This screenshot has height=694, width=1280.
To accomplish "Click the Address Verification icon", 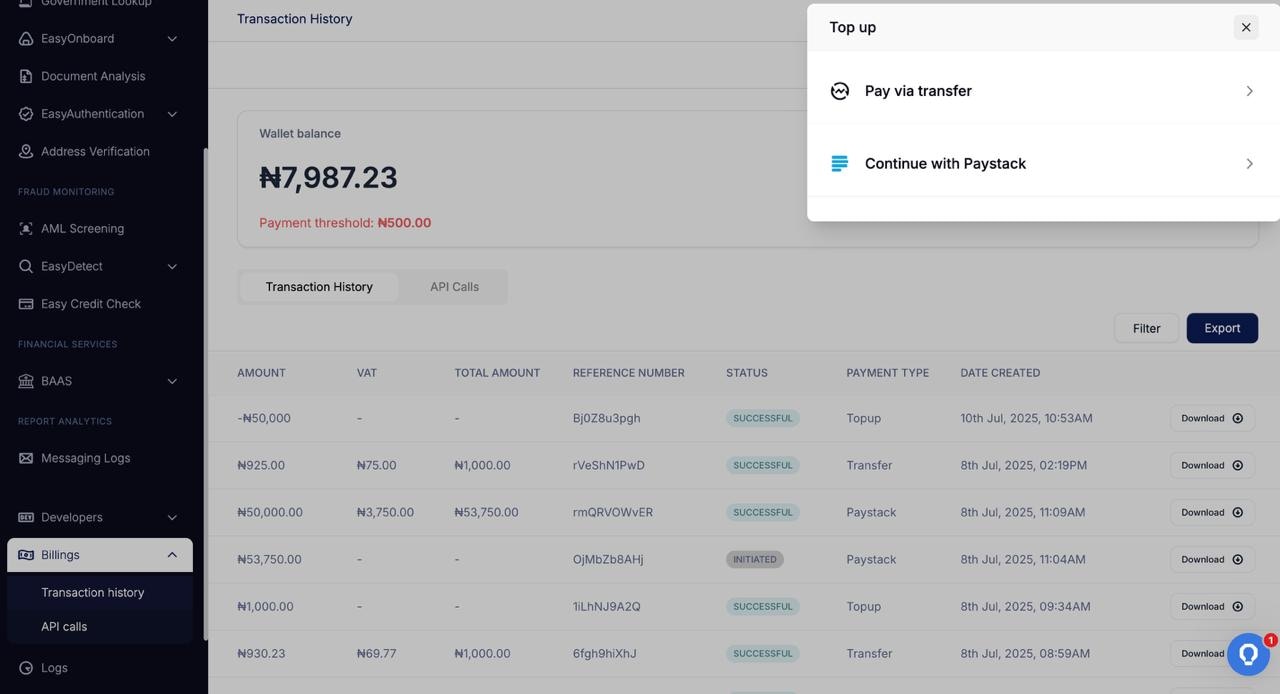I will [x=25, y=151].
